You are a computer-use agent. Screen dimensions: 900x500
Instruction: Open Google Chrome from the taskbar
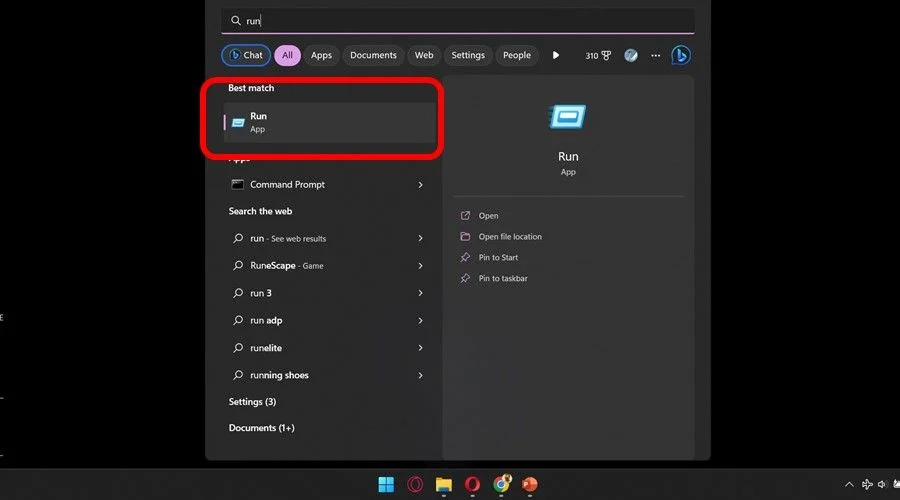502,484
